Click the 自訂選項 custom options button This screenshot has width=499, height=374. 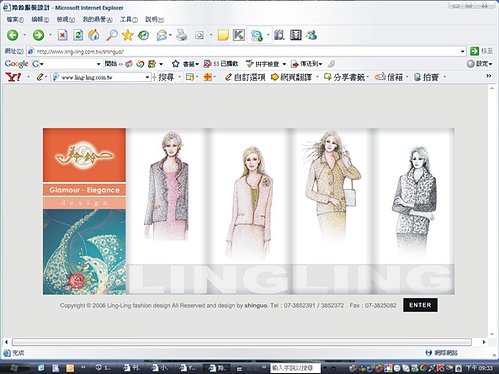(245, 77)
